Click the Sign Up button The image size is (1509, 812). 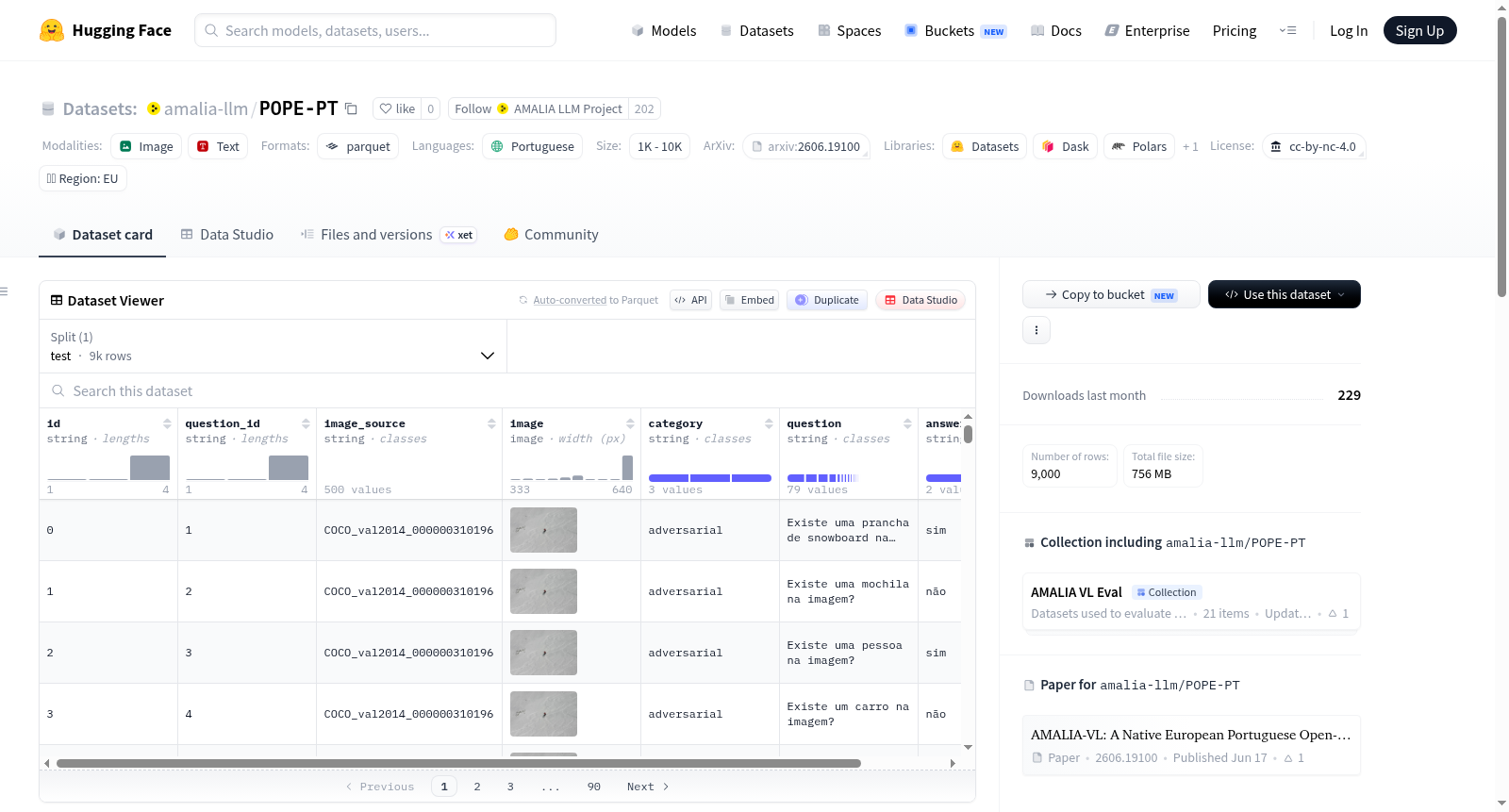pyautogui.click(x=1420, y=30)
